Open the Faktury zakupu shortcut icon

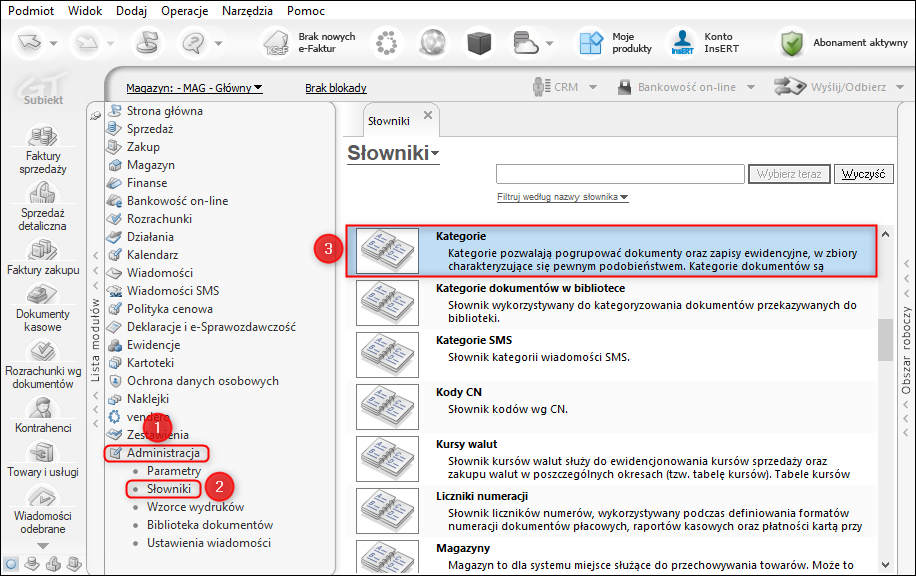(x=43, y=249)
